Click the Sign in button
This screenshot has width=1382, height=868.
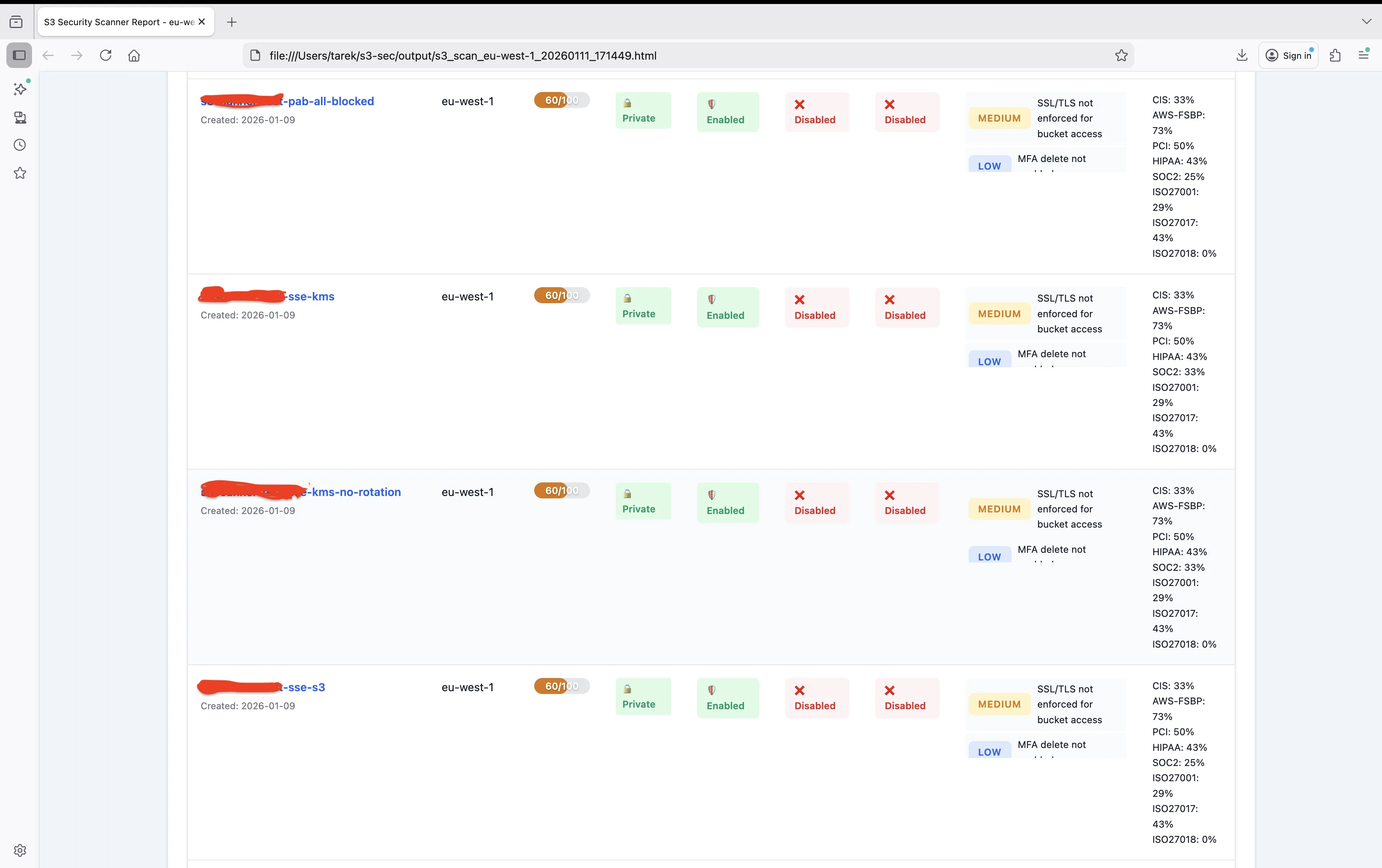1289,55
